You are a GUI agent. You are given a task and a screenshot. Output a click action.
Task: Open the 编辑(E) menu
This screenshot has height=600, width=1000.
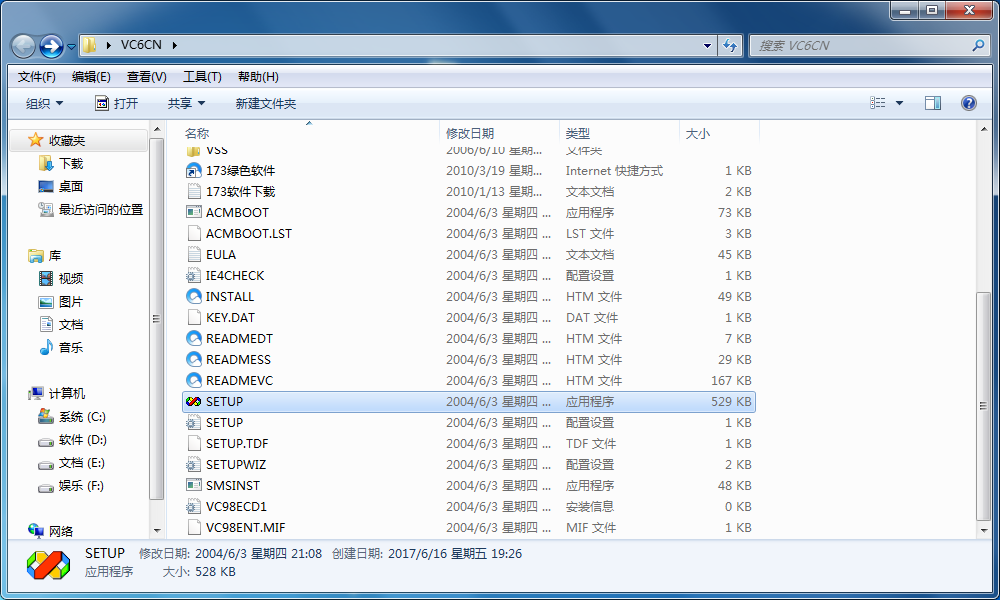[x=91, y=77]
